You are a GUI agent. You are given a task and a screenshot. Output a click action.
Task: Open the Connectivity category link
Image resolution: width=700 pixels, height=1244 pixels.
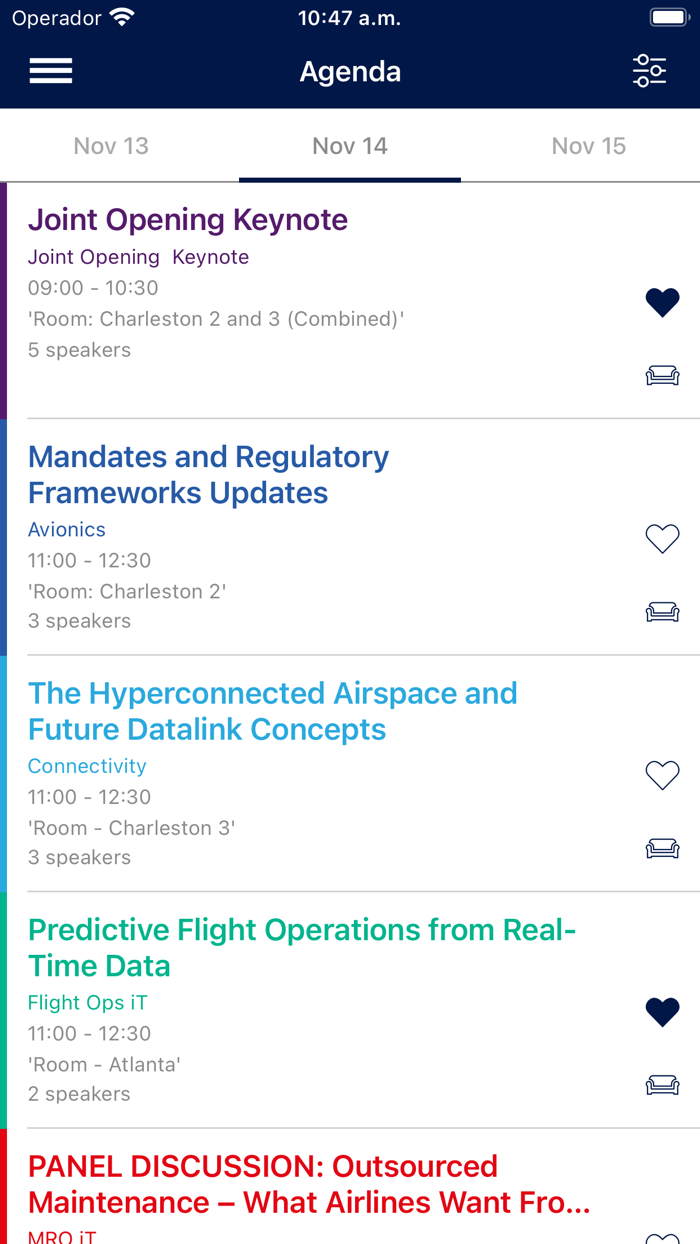point(87,766)
